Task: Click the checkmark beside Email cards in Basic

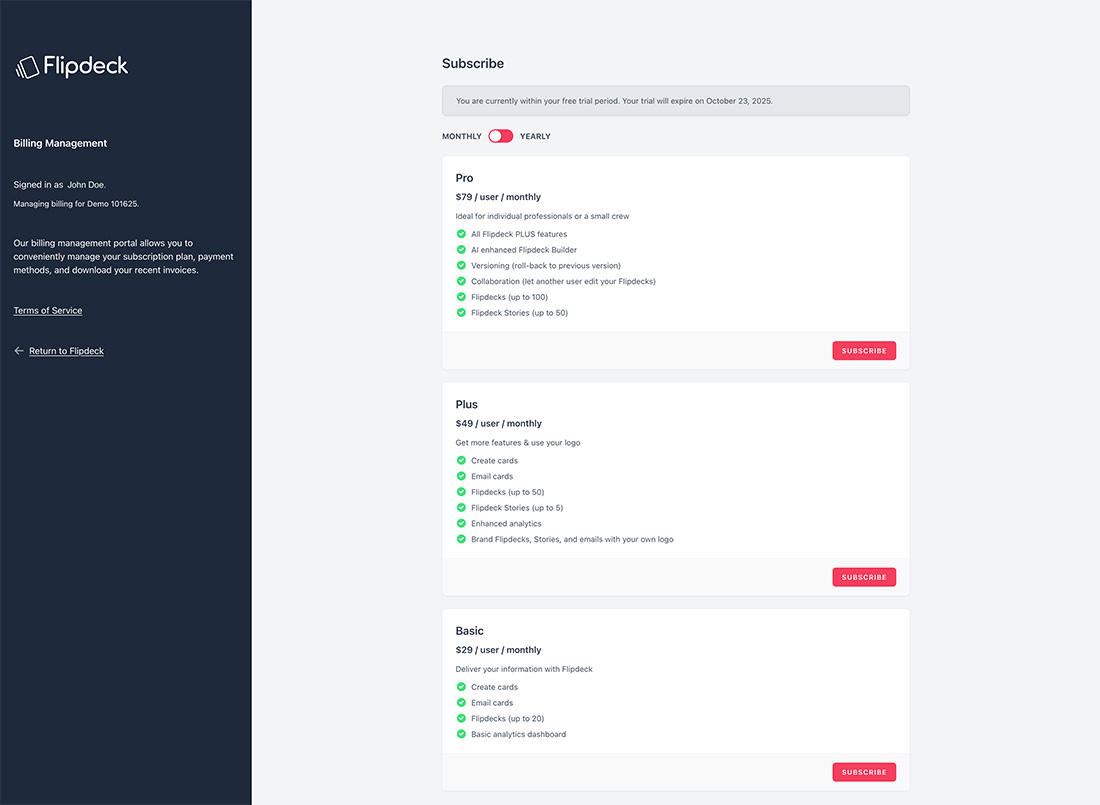Action: pyautogui.click(x=462, y=702)
